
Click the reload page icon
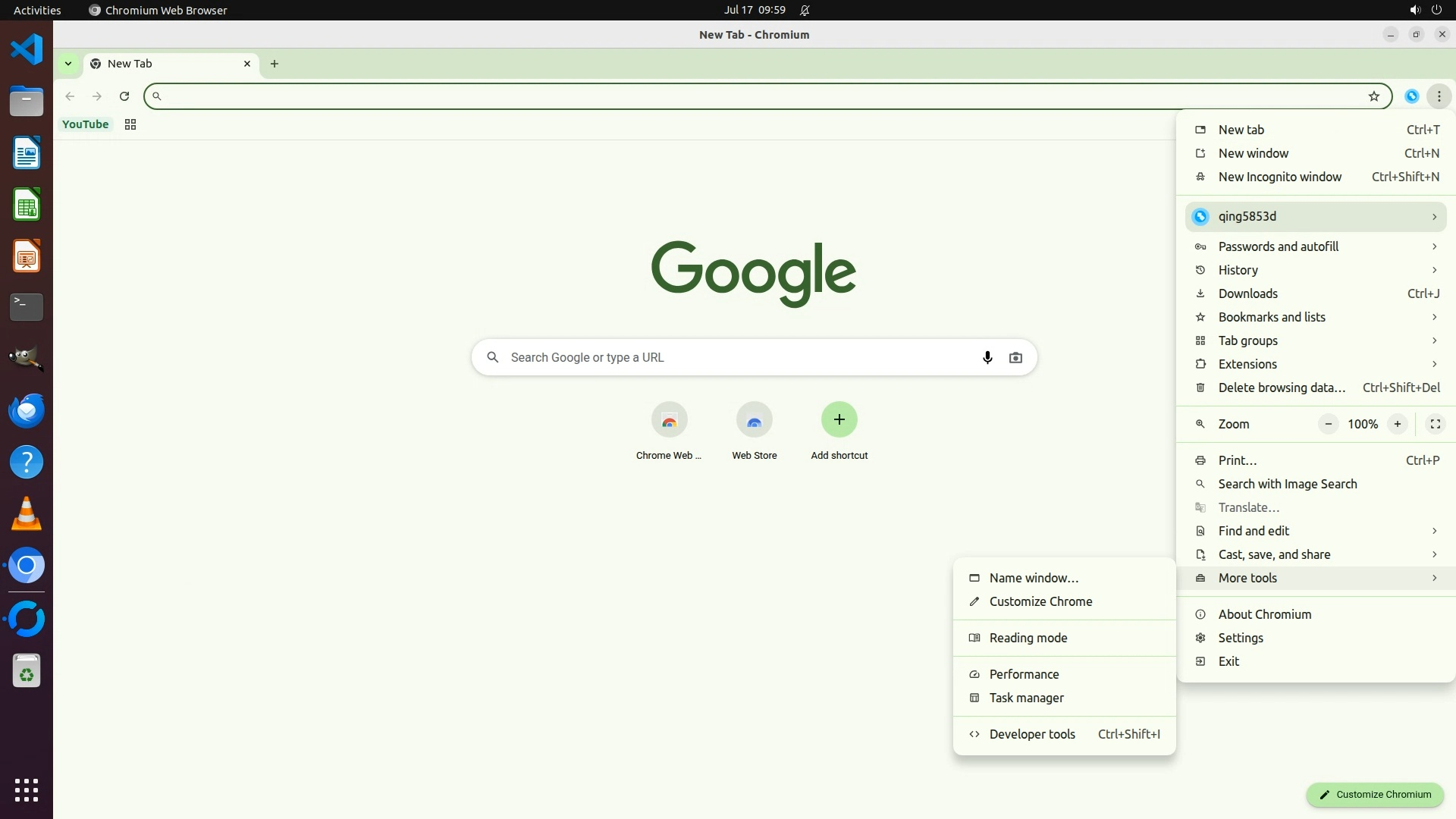(124, 96)
